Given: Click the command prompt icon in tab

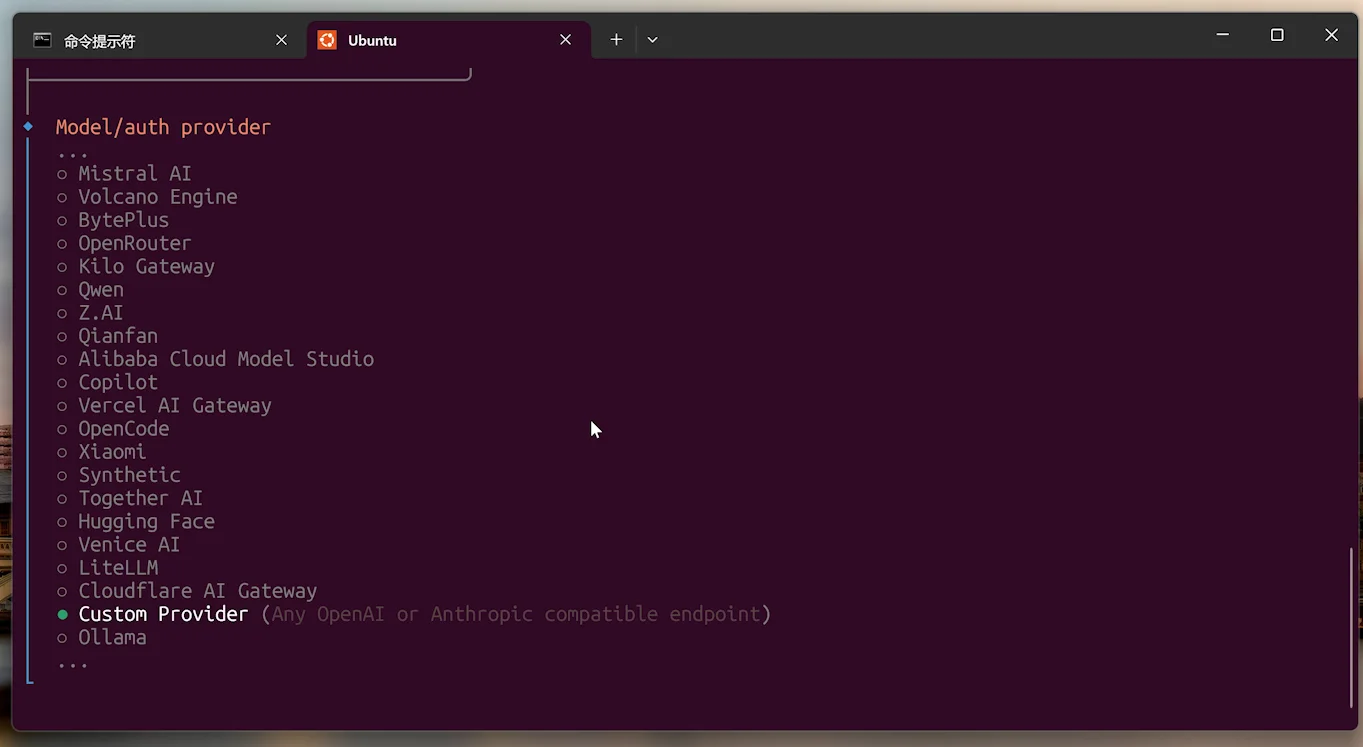Looking at the screenshot, I should (x=42, y=40).
